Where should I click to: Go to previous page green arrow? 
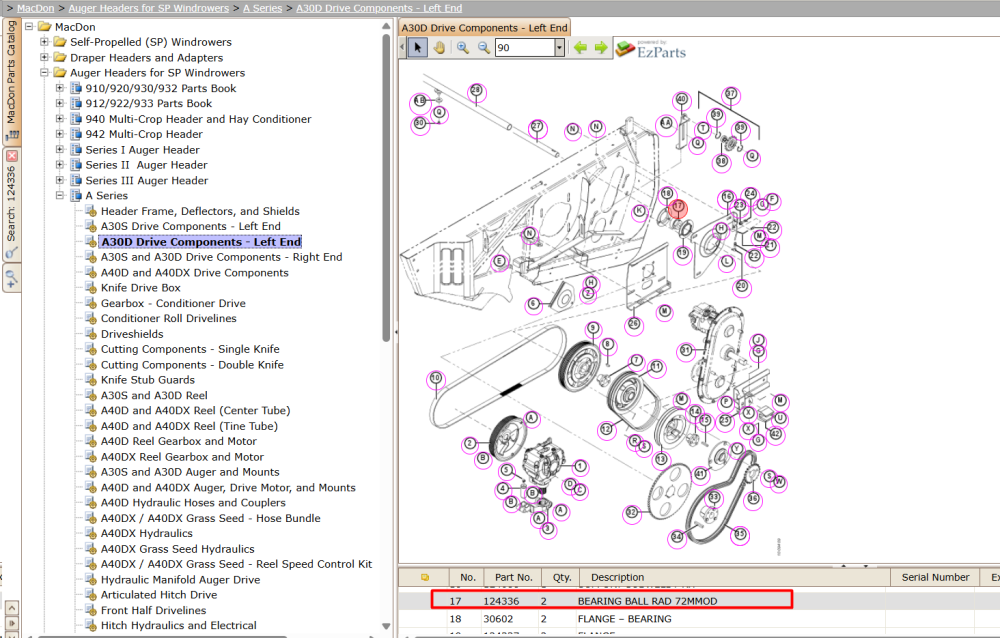tap(580, 48)
